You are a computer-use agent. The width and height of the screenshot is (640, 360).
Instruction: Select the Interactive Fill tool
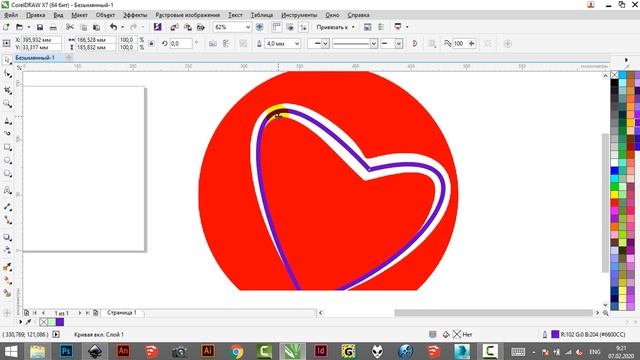click(x=7, y=280)
